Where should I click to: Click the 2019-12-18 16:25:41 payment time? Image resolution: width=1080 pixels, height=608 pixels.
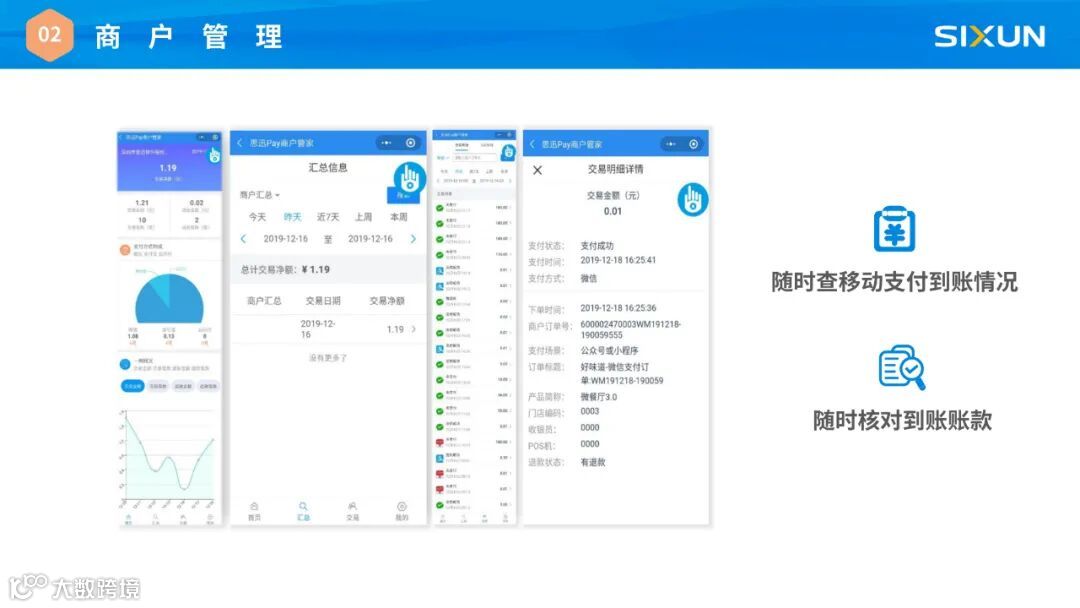click(x=618, y=260)
